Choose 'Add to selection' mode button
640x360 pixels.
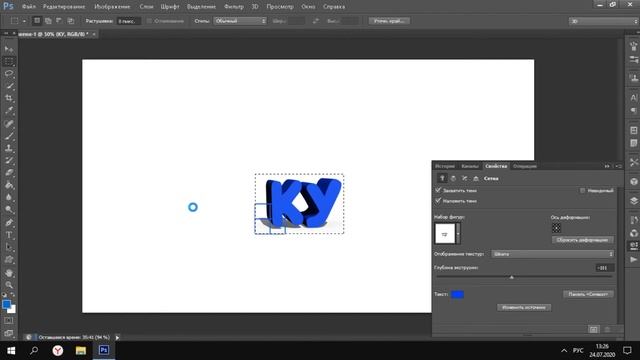coord(48,21)
